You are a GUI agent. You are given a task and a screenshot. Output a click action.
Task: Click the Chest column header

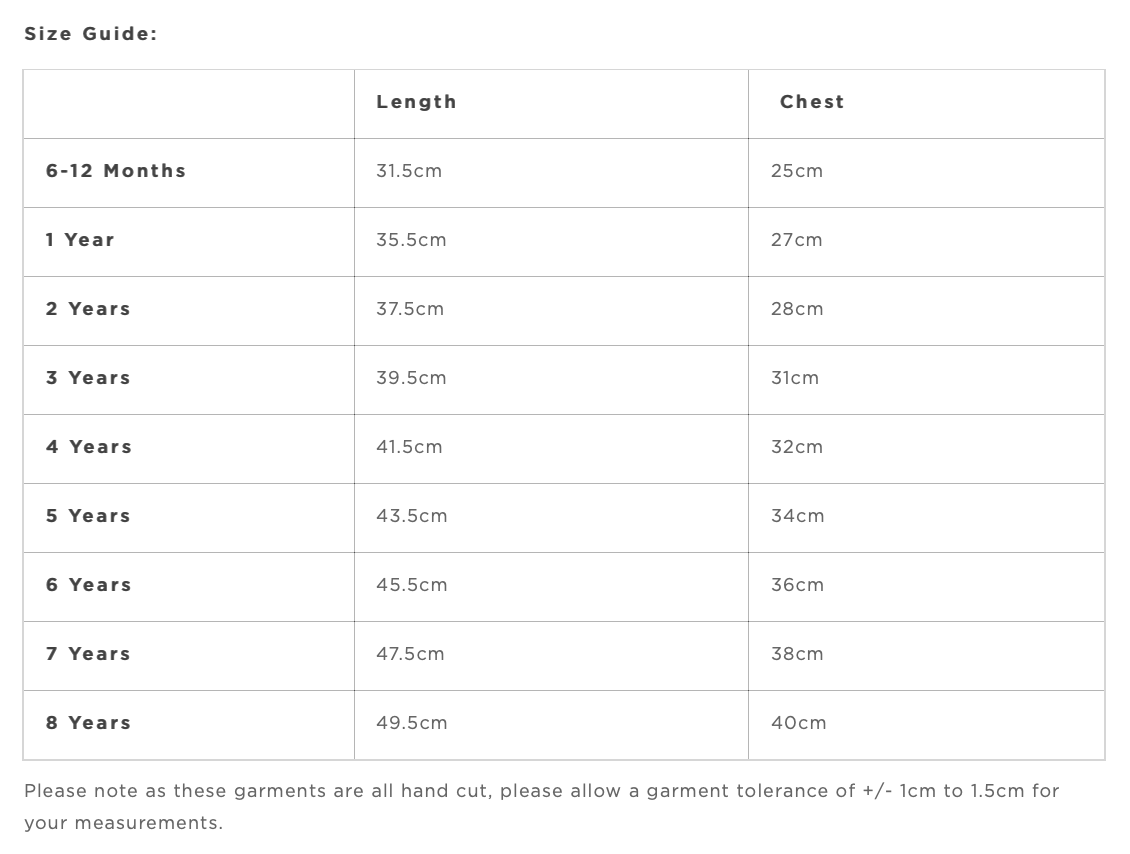tap(812, 102)
